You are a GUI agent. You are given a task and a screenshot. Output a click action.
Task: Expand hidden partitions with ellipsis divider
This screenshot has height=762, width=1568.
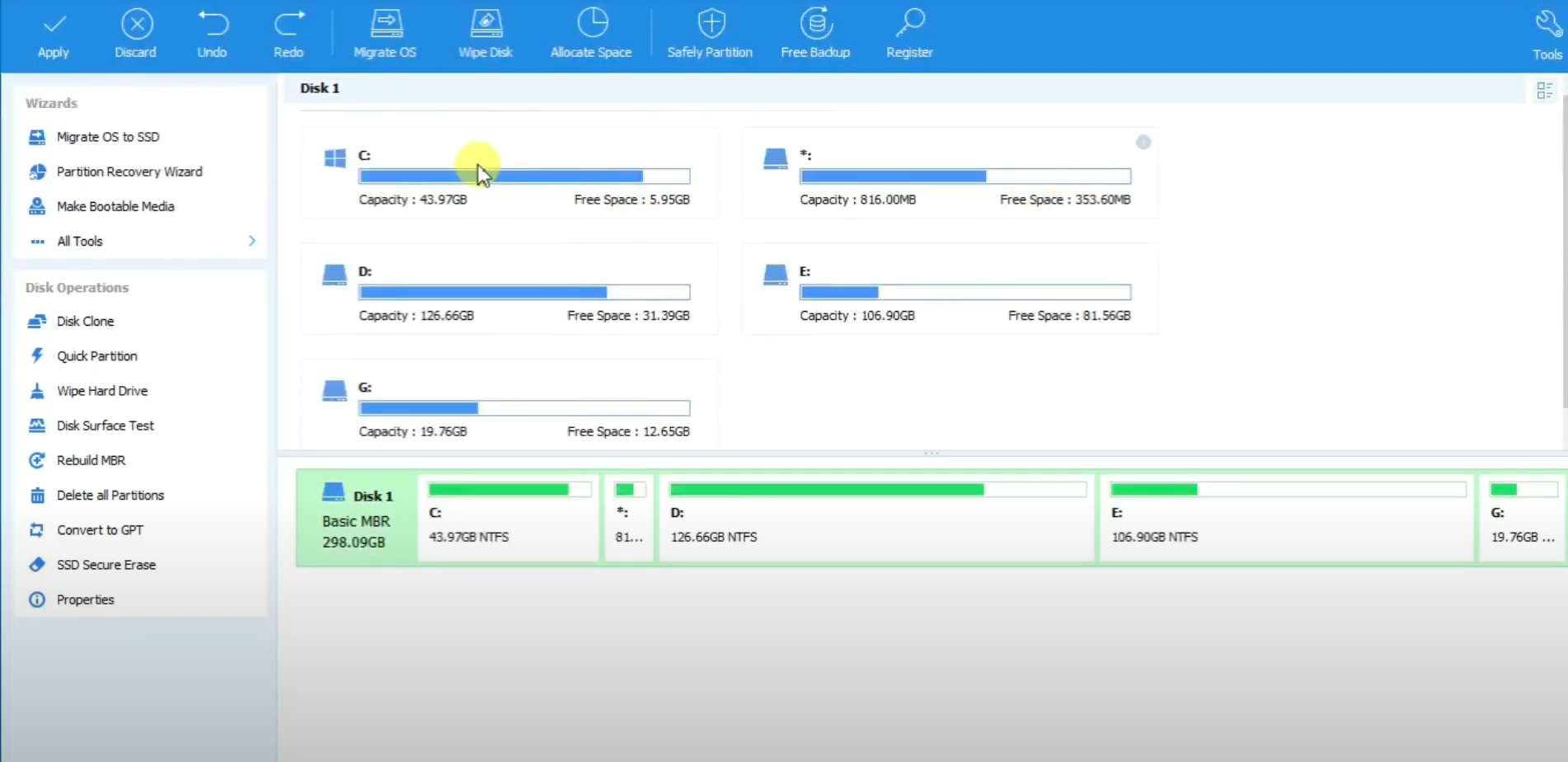(932, 453)
